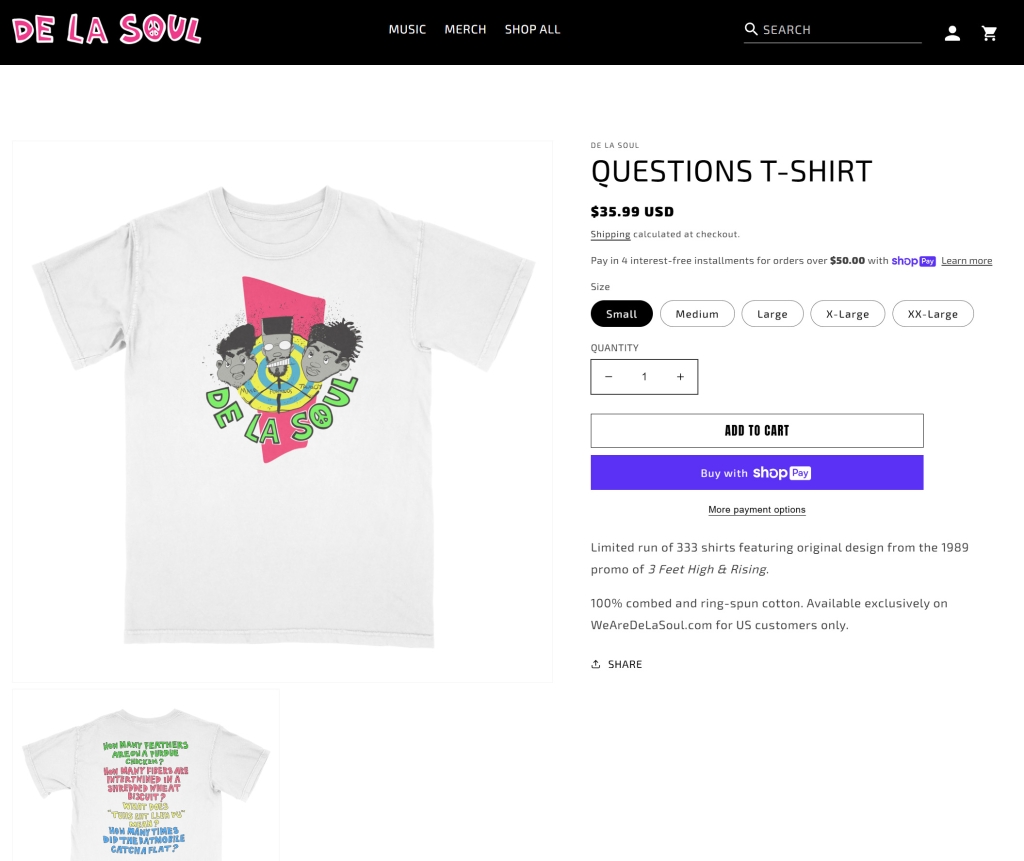This screenshot has width=1024, height=861.
Task: View the shirt back image thumbnail
Action: tap(146, 775)
